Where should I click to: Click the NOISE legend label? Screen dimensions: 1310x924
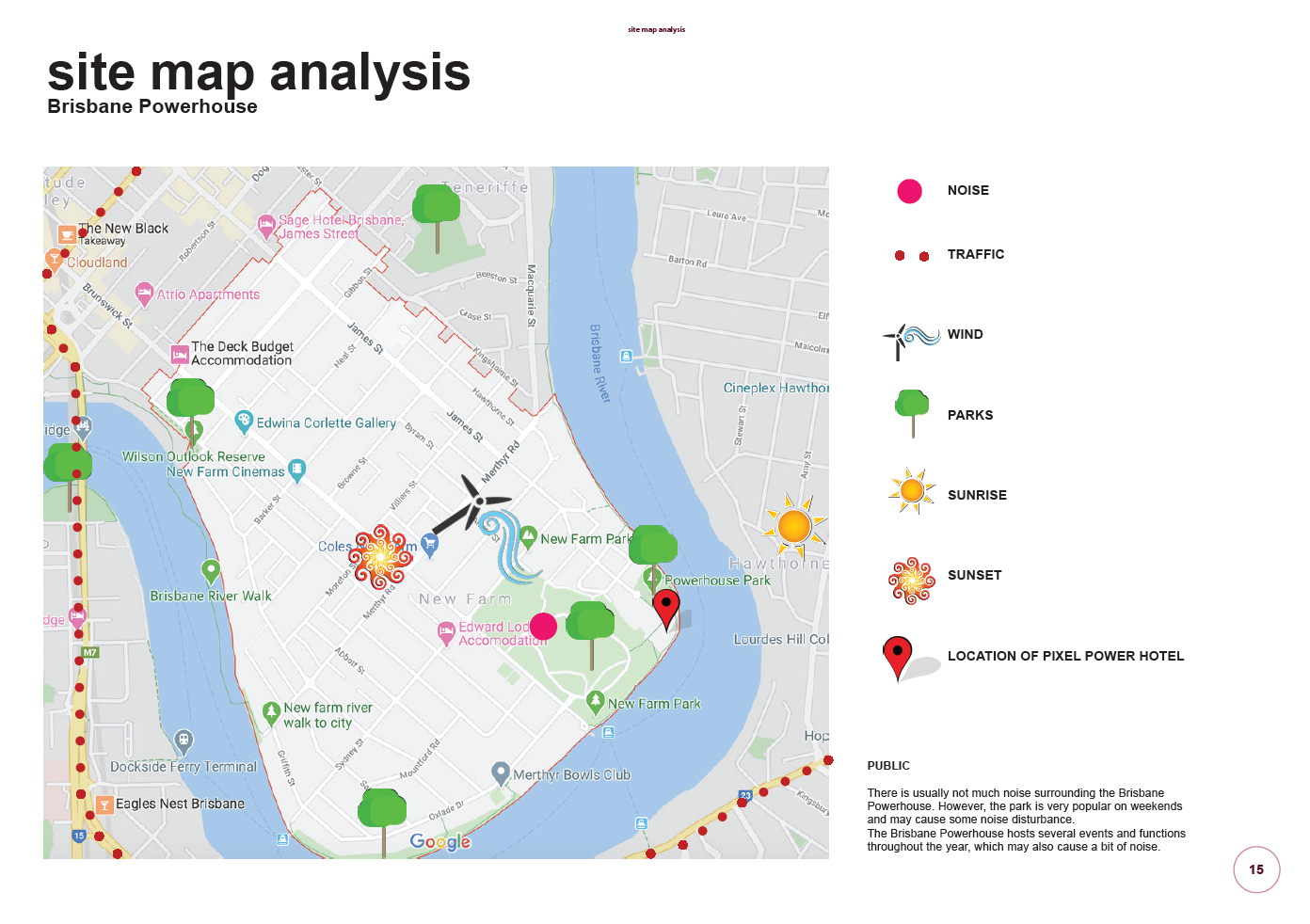pos(968,191)
